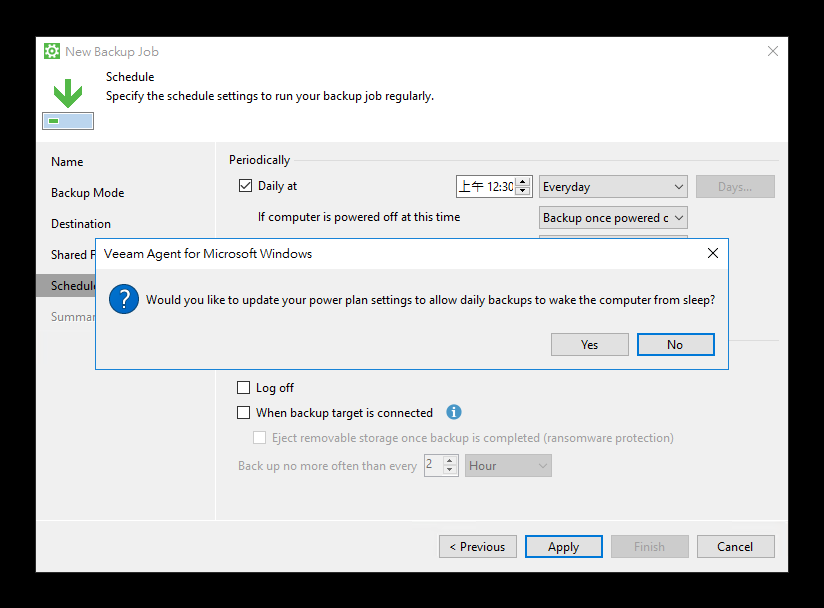Click 'If computer is powered off at this time' text

(359, 217)
